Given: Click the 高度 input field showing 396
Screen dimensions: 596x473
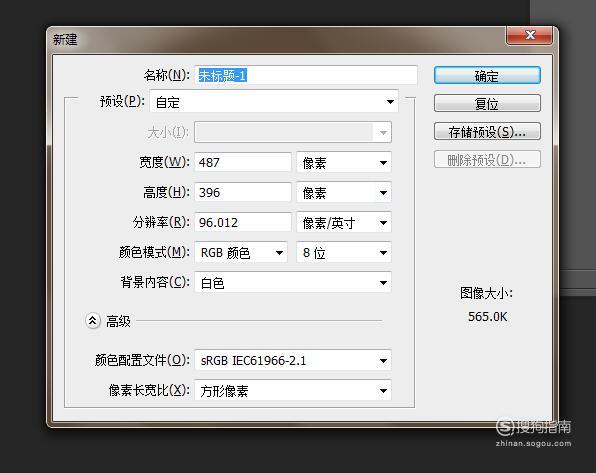Looking at the screenshot, I should pyautogui.click(x=243, y=192).
